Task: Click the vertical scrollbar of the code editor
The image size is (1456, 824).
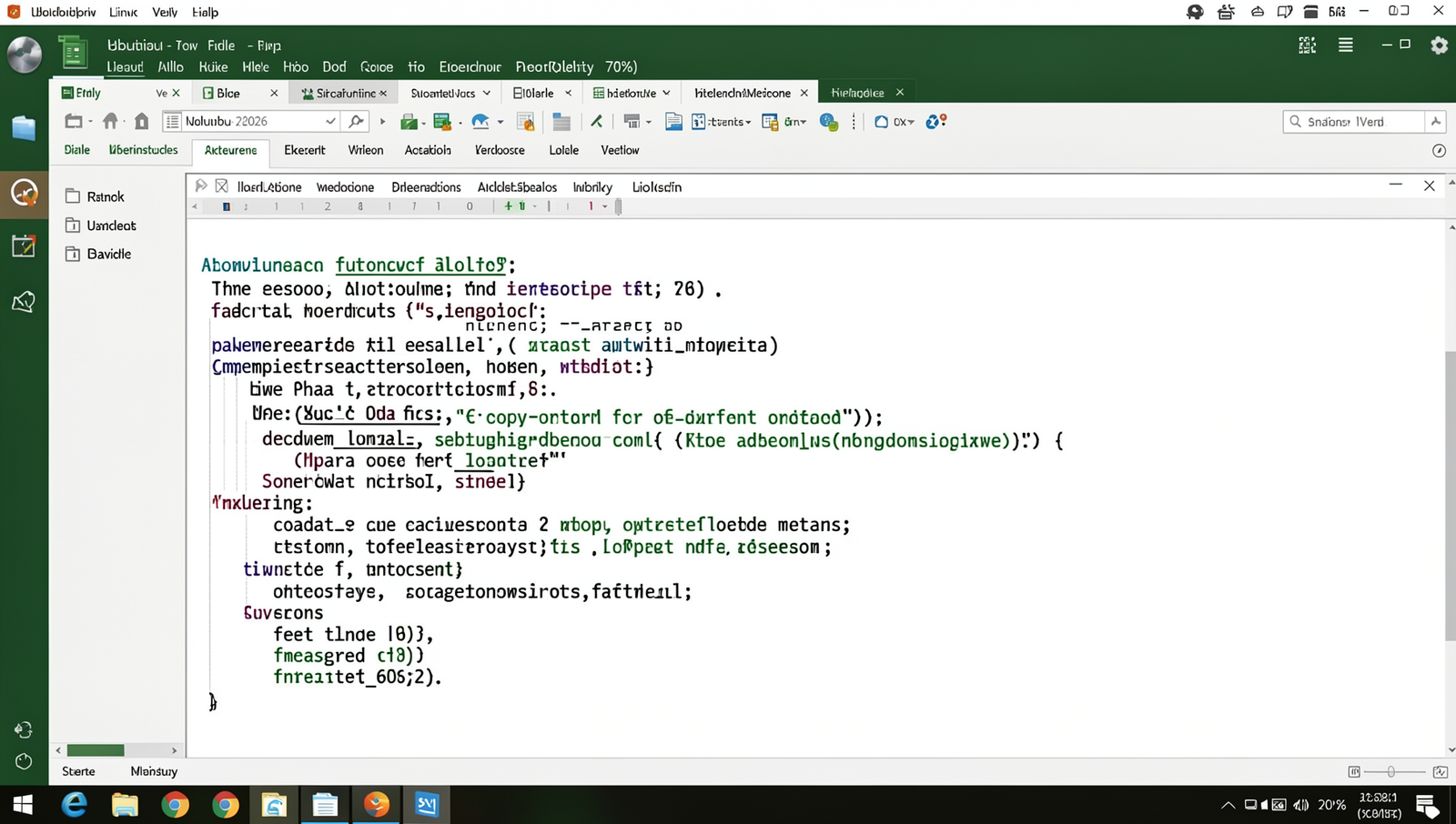Action: 1451,496
